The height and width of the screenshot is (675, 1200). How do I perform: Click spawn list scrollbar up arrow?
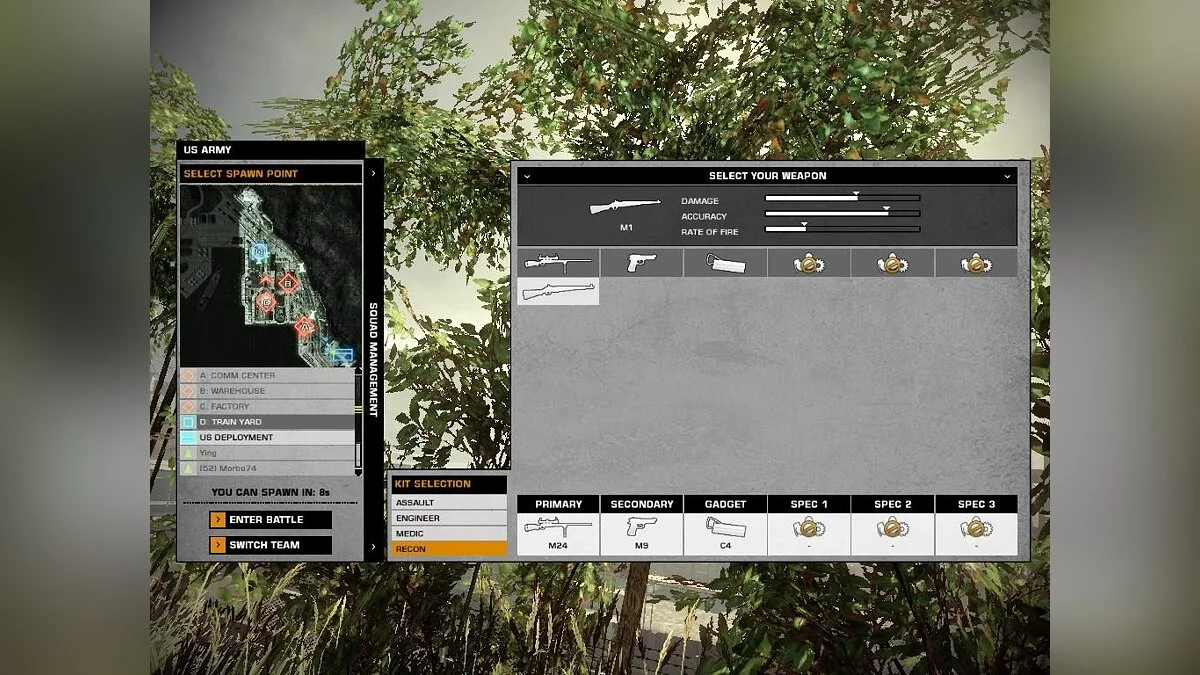359,372
